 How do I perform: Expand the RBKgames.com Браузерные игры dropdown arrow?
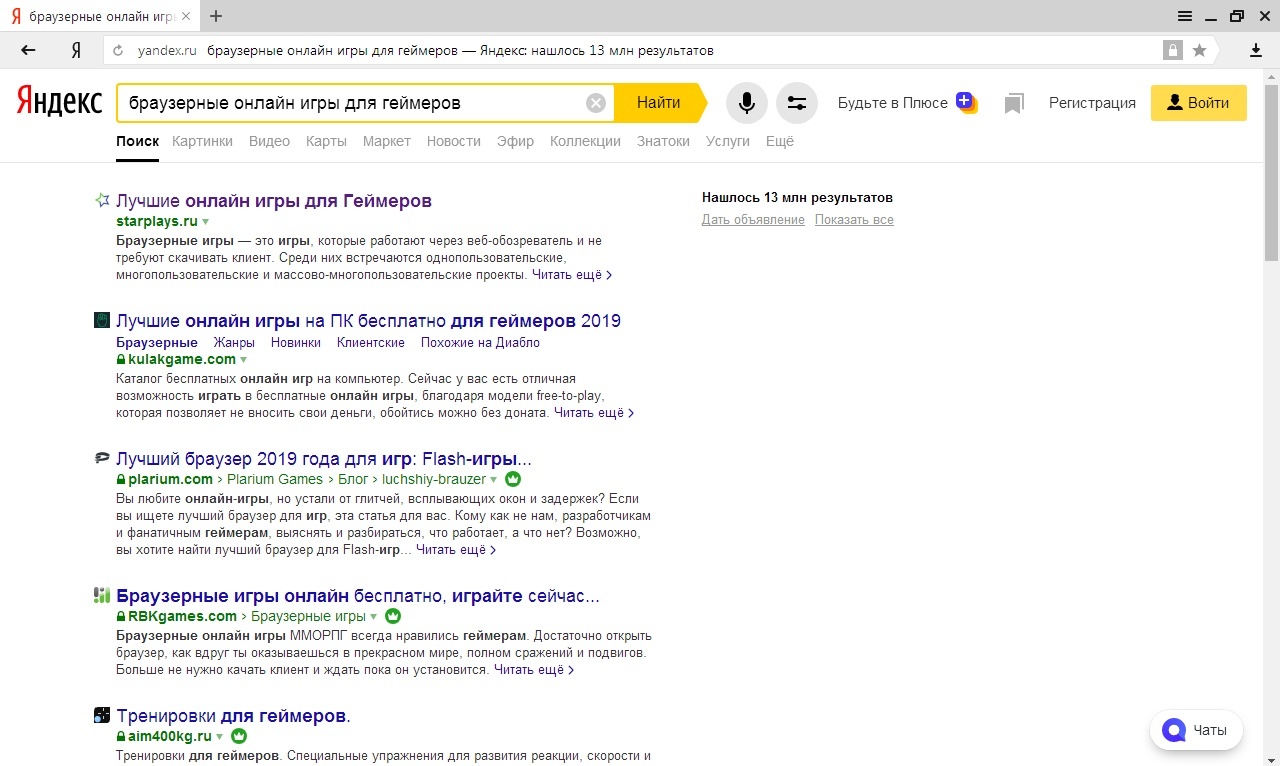(x=374, y=617)
